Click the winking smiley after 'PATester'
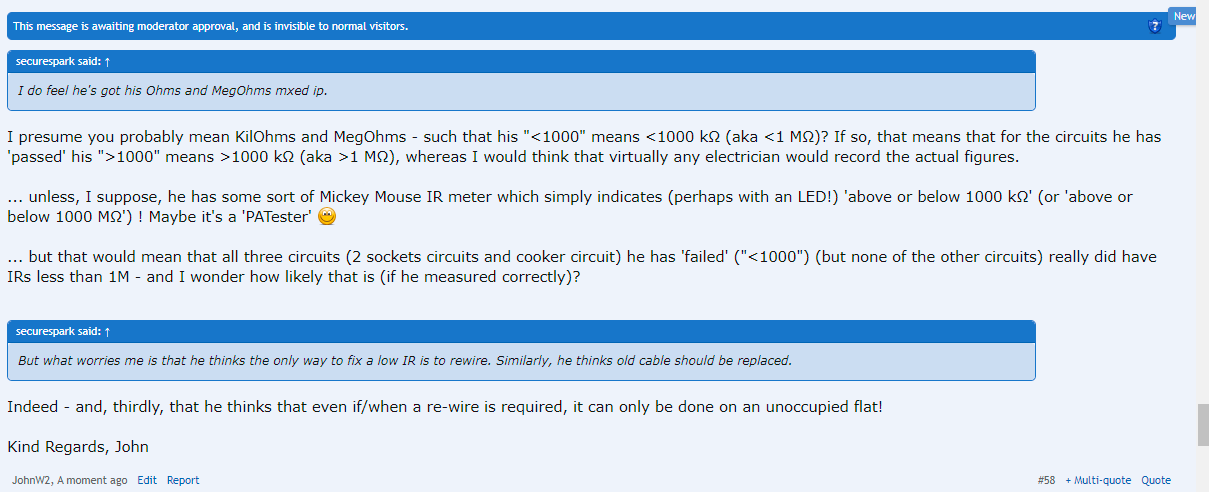 pos(326,218)
